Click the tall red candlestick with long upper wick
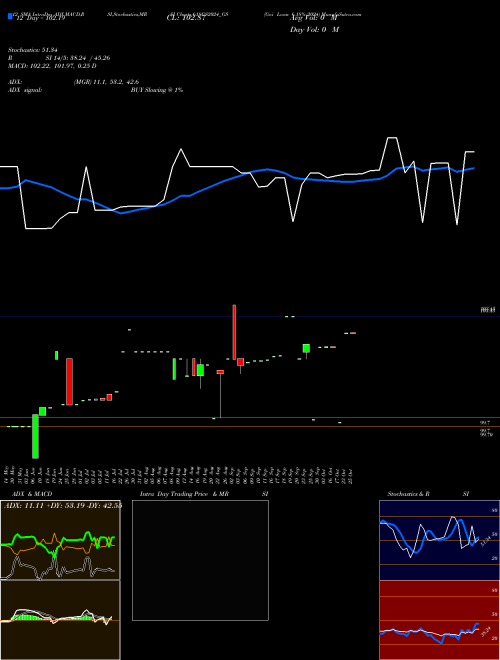This screenshot has width=500, height=660. click(234, 332)
